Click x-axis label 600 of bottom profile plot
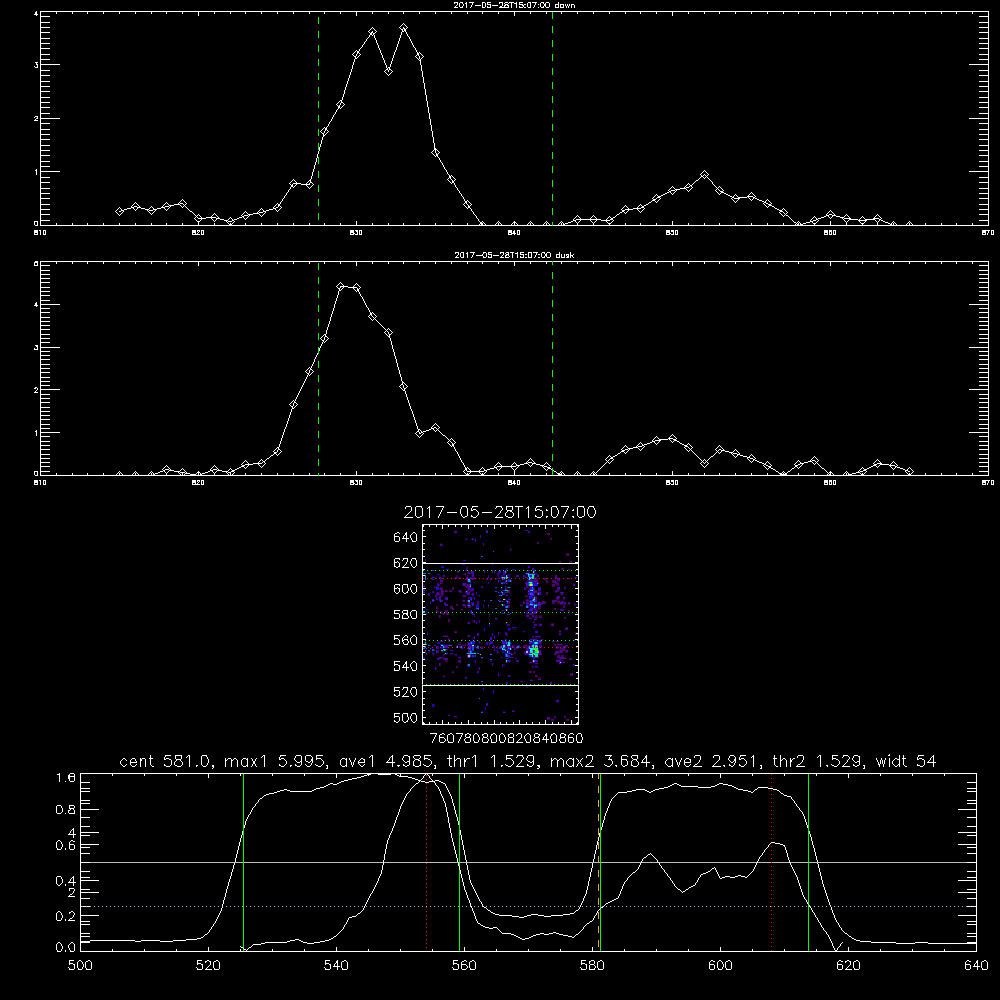1000x1000 pixels. 720,966
